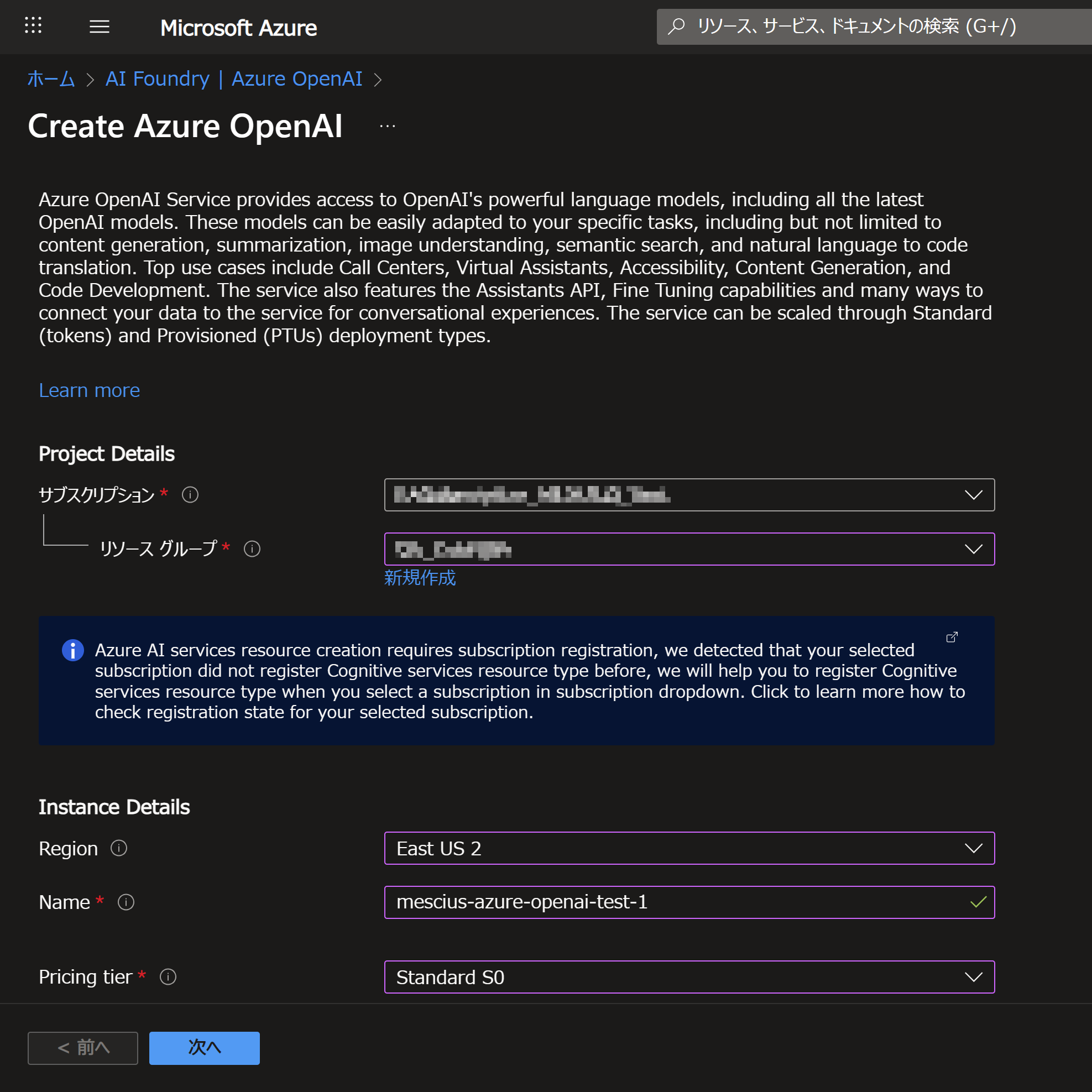The image size is (1092, 1092).
Task: Click the Project Details heading
Action: pos(106,454)
